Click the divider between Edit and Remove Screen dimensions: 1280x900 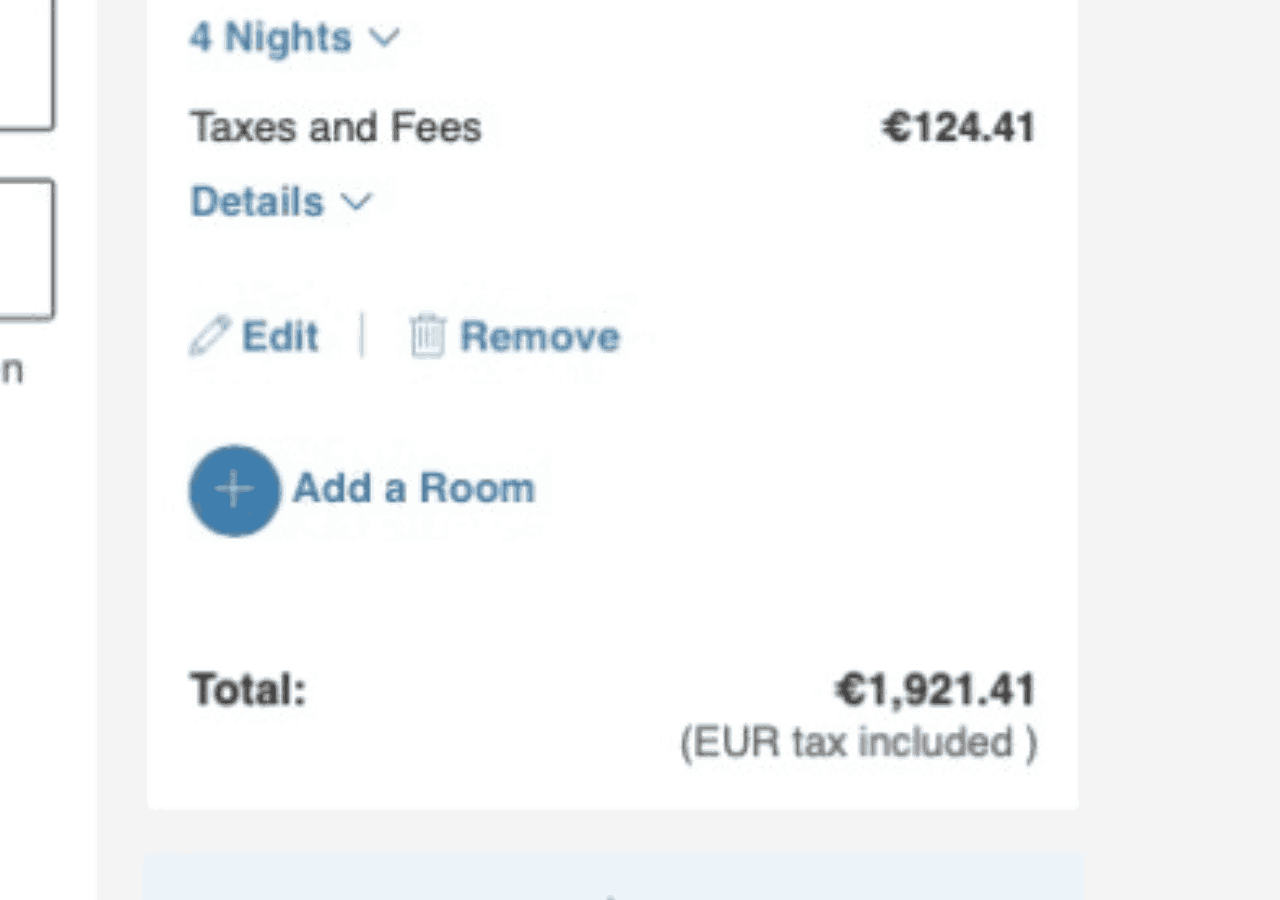(362, 336)
